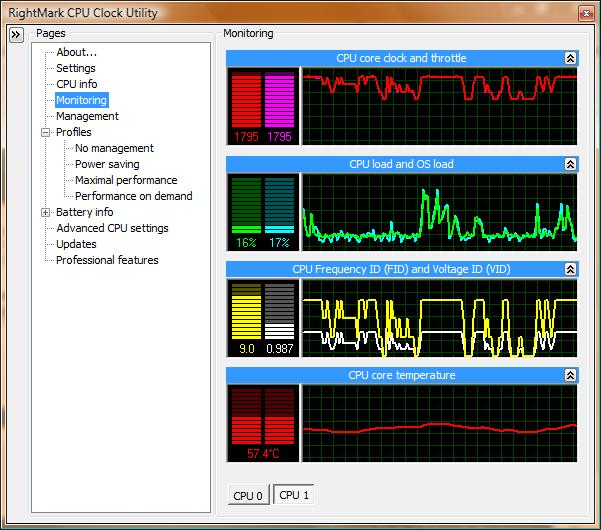Image resolution: width=601 pixels, height=530 pixels.
Task: Click the yellow FID bar meter
Action: 246,311
